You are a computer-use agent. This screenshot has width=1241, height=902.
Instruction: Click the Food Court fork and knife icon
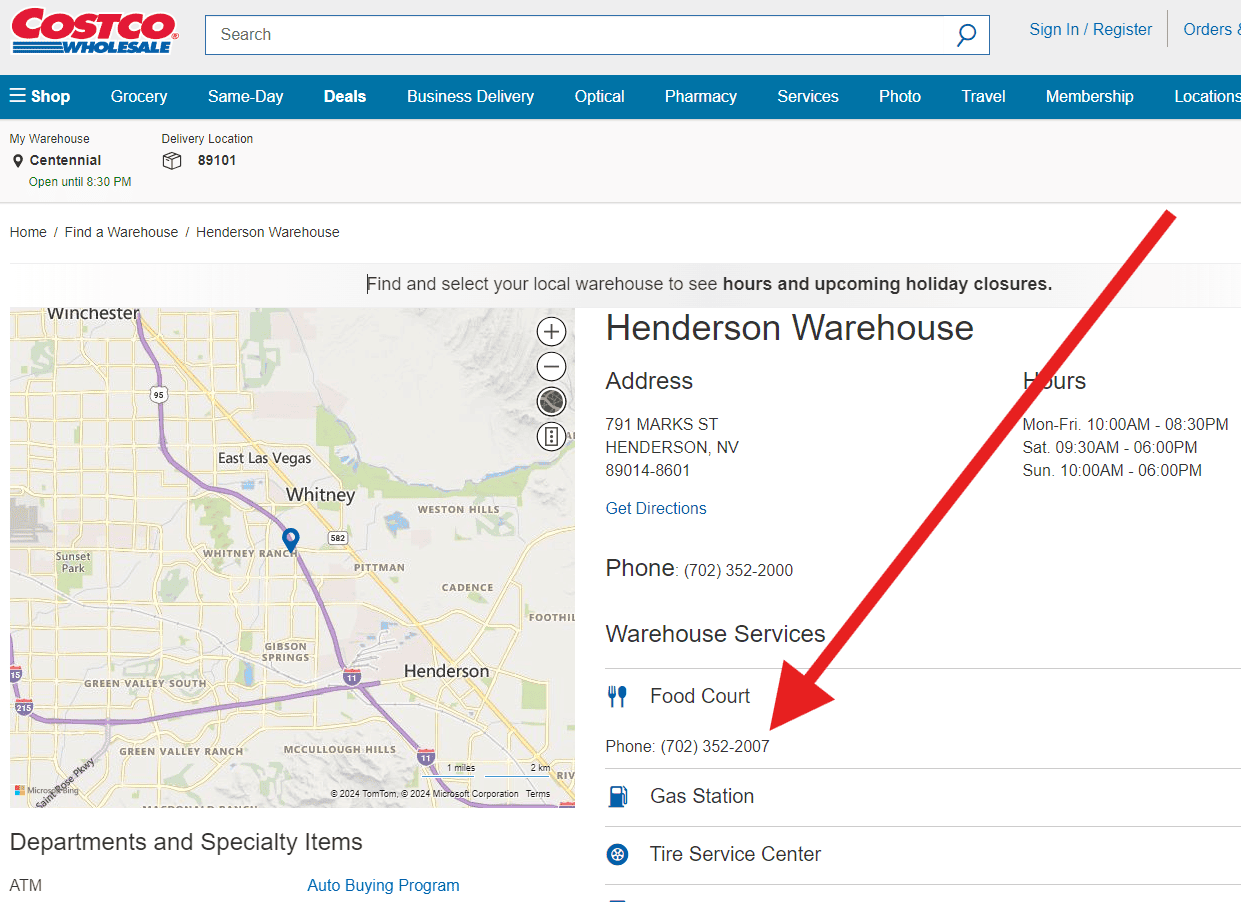(x=618, y=696)
